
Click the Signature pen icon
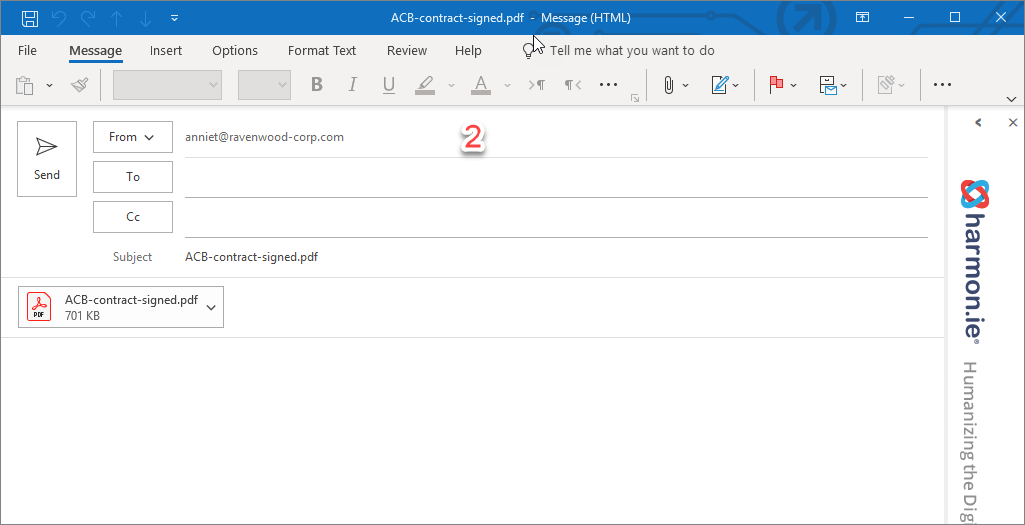pyautogui.click(x=720, y=85)
